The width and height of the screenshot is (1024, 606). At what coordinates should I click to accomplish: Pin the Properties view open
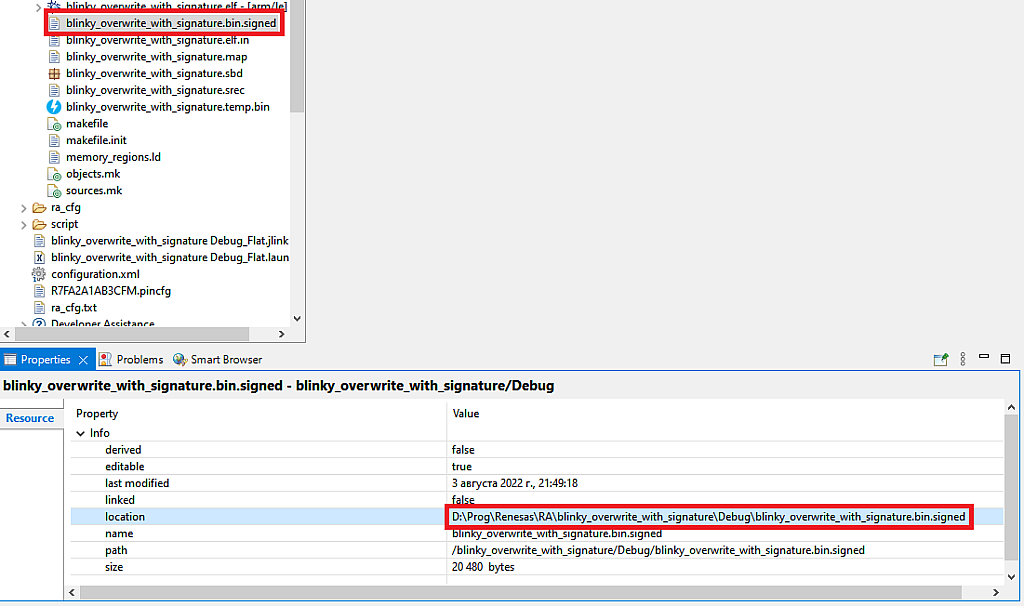940,359
